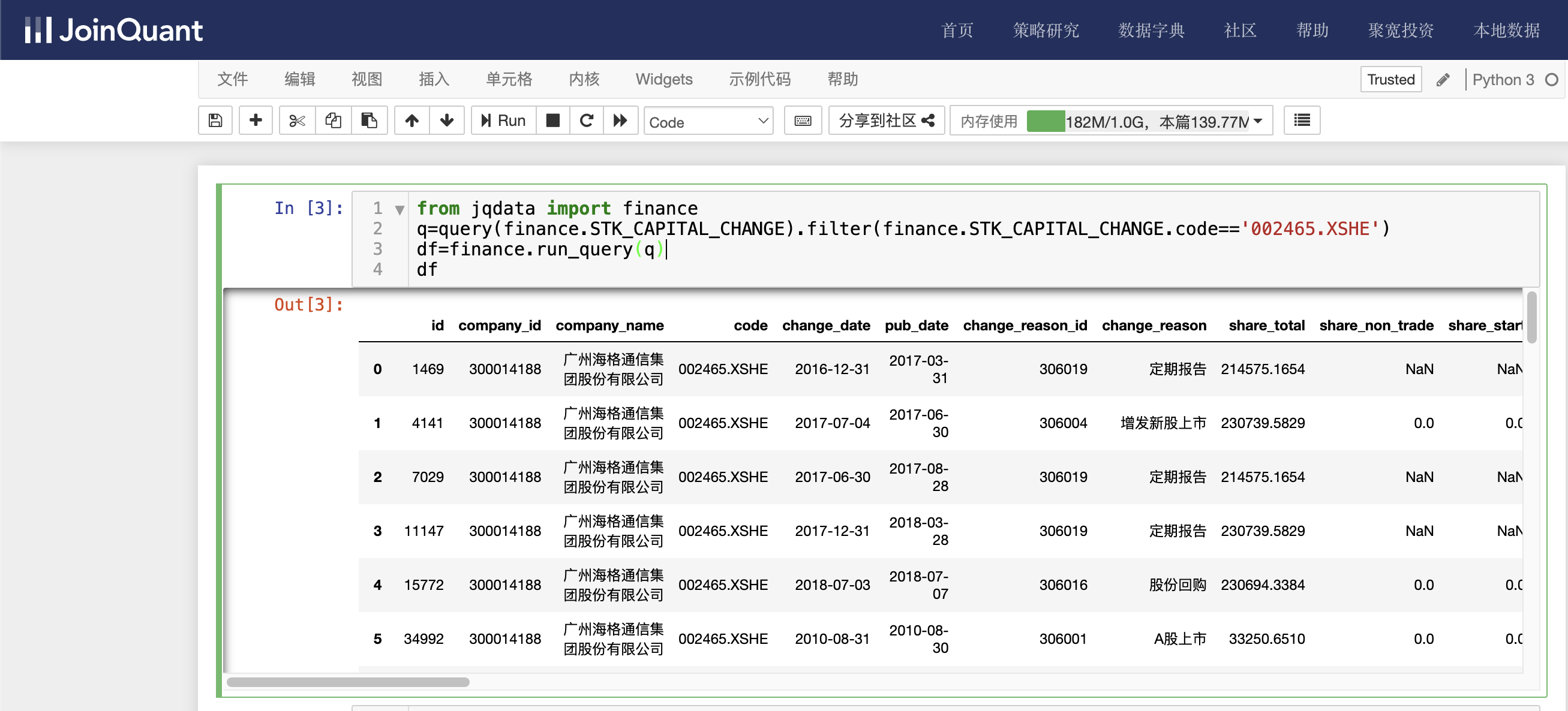Image resolution: width=1568 pixels, height=711 pixels.
Task: Insert a cell below with the plus icon
Action: [x=256, y=120]
